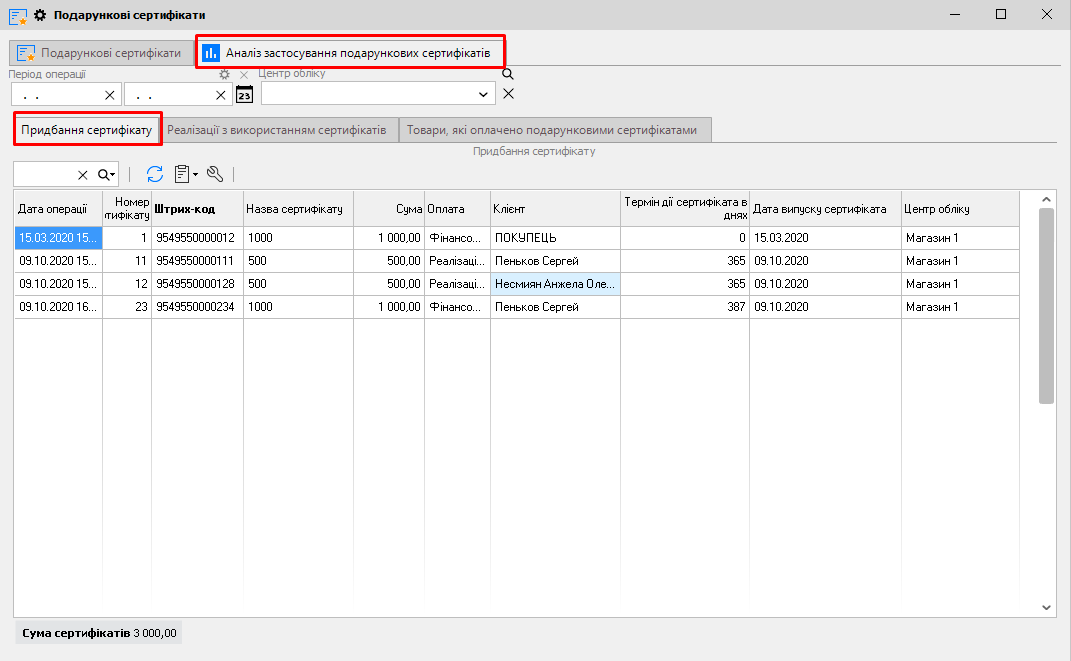The height and width of the screenshot is (661, 1071).
Task: Open Товари, які оплачено подарунковими сертифікатами tab
Action: click(x=552, y=130)
